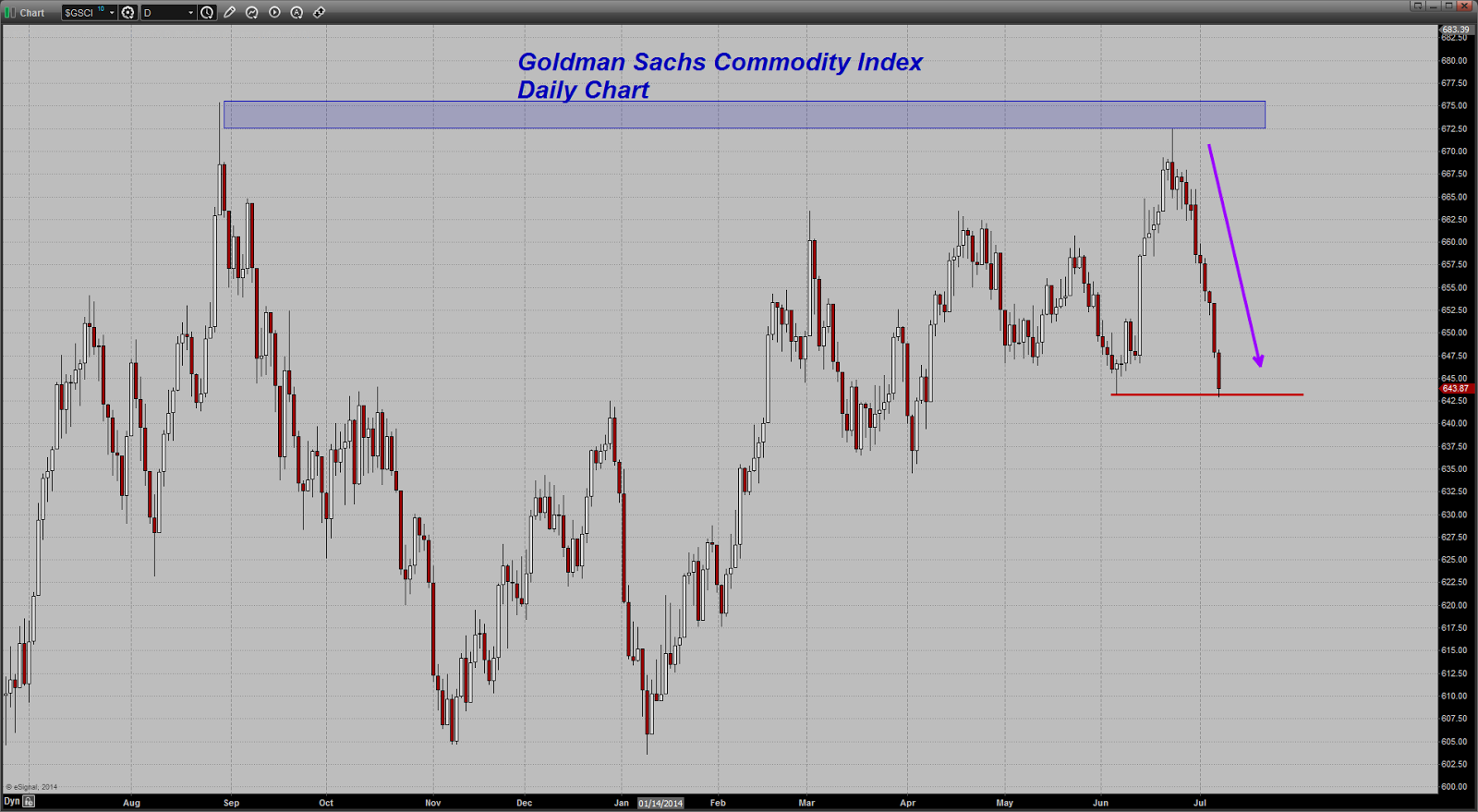This screenshot has height=812, width=1478.
Task: Open the circled A alerts icon
Action: point(297,13)
